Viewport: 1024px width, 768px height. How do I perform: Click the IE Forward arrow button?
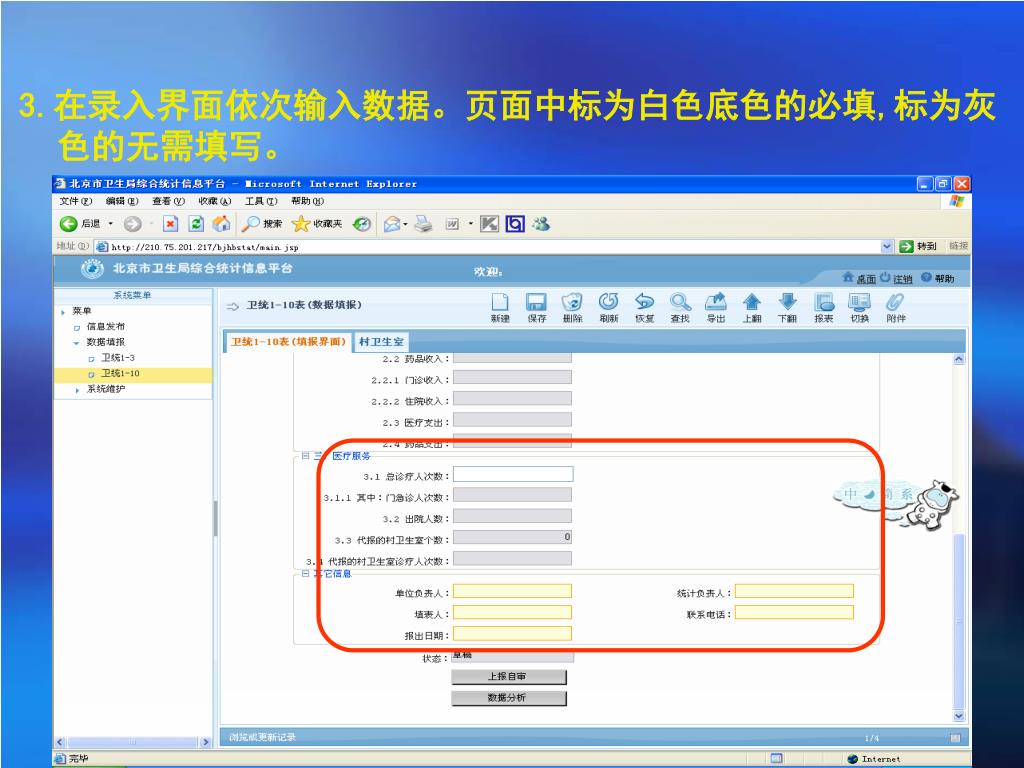click(x=133, y=224)
